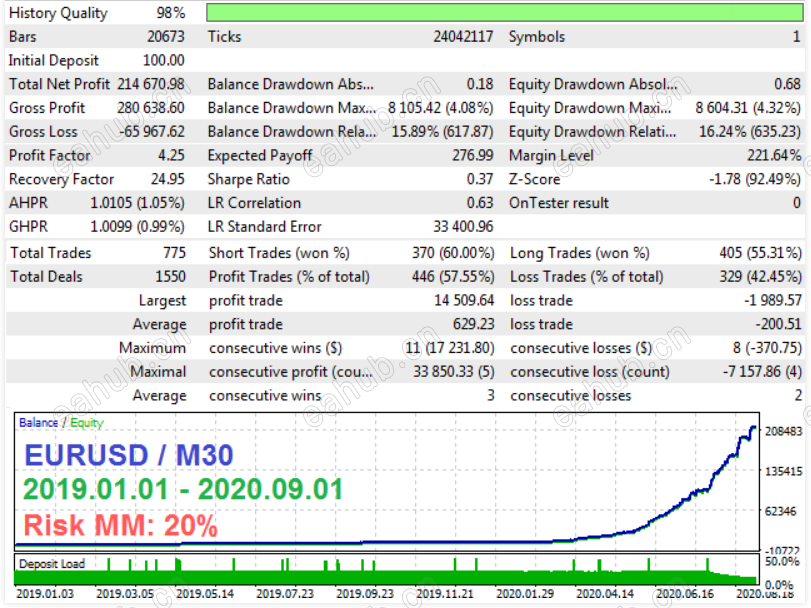Image resolution: width=811 pixels, height=608 pixels.
Task: Click the Equity legend label on chart
Action: pos(87,423)
